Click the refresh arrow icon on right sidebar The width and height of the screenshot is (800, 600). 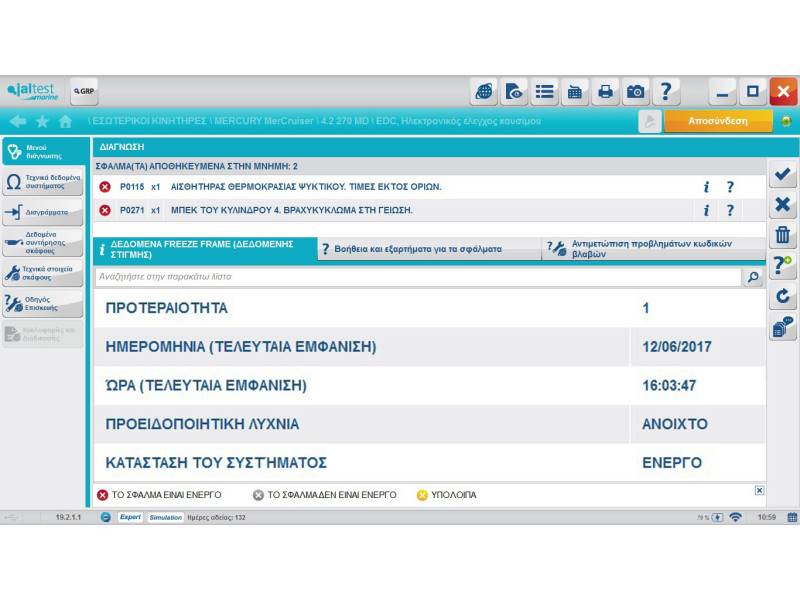coord(783,297)
